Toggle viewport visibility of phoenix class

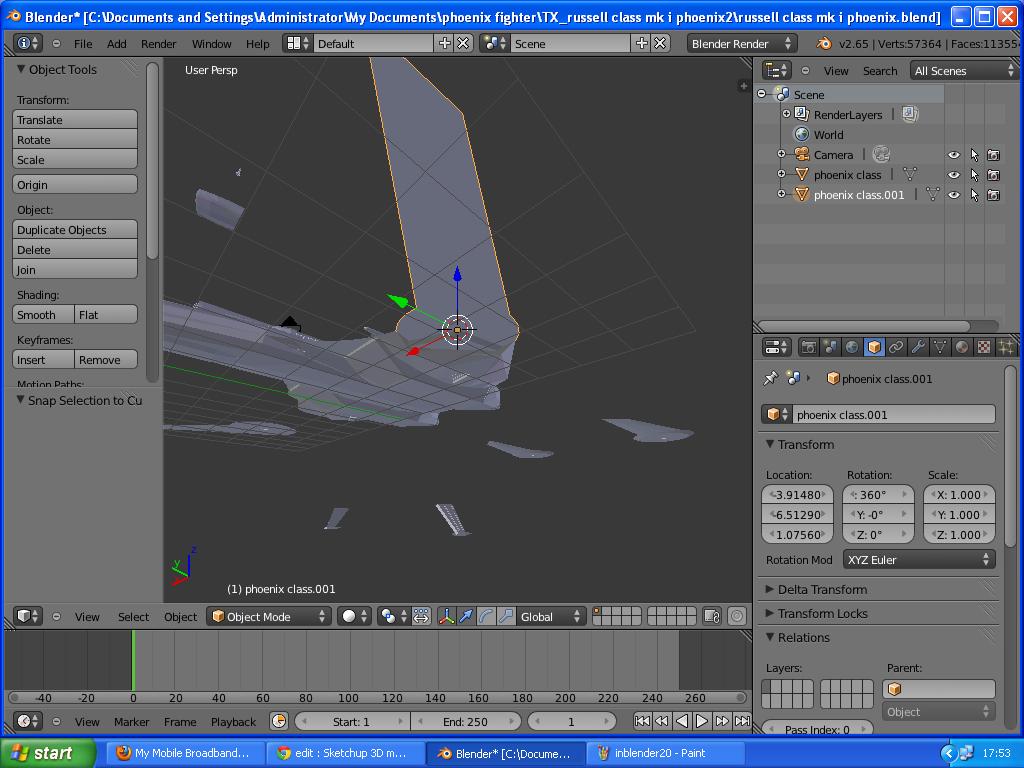point(953,174)
